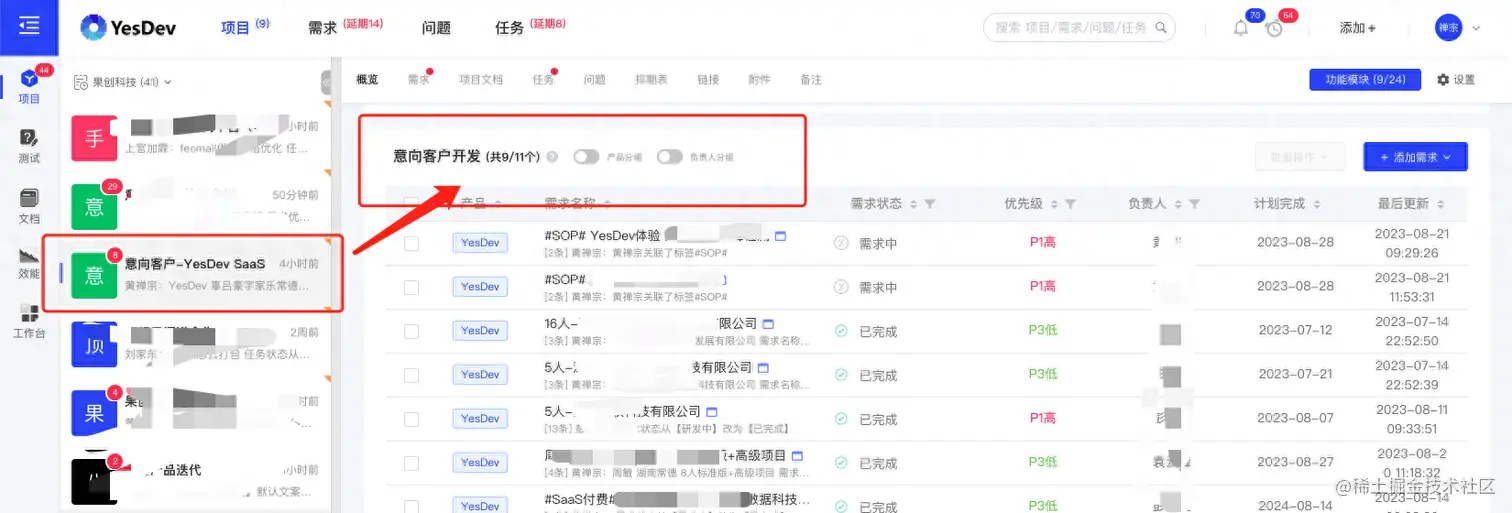Open detail icon of #SOP# YesDev体验 row
Image resolution: width=1512 pixels, height=513 pixels.
tap(781, 236)
